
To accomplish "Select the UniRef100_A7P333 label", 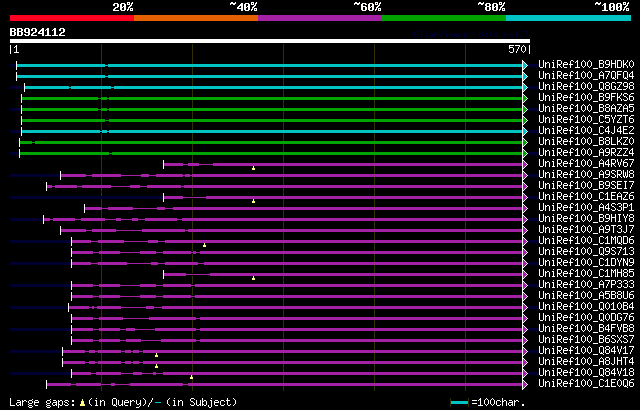I will 586,285.
